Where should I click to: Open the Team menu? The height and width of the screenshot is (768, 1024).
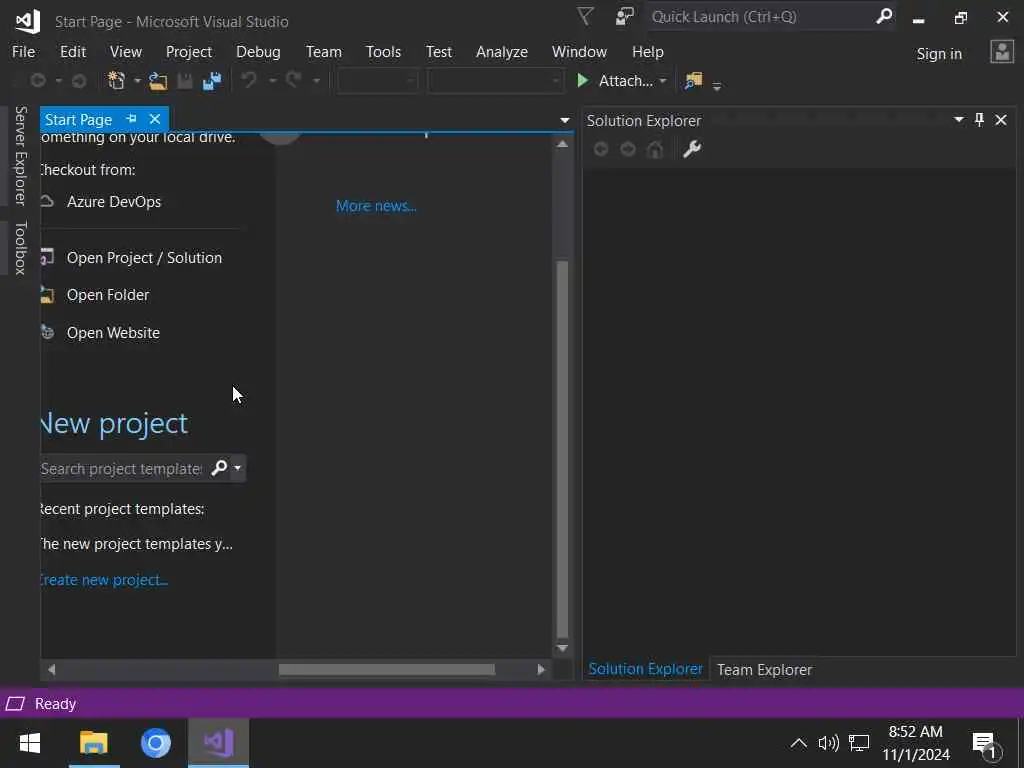coord(323,52)
